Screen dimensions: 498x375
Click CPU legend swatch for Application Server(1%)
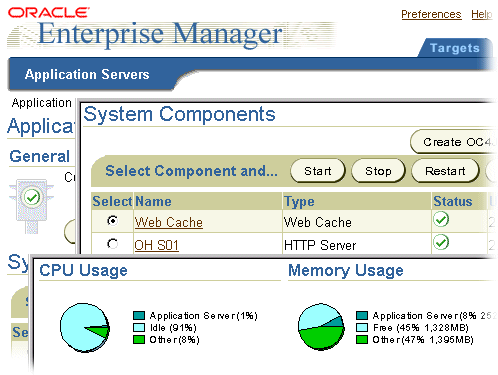tap(139, 315)
